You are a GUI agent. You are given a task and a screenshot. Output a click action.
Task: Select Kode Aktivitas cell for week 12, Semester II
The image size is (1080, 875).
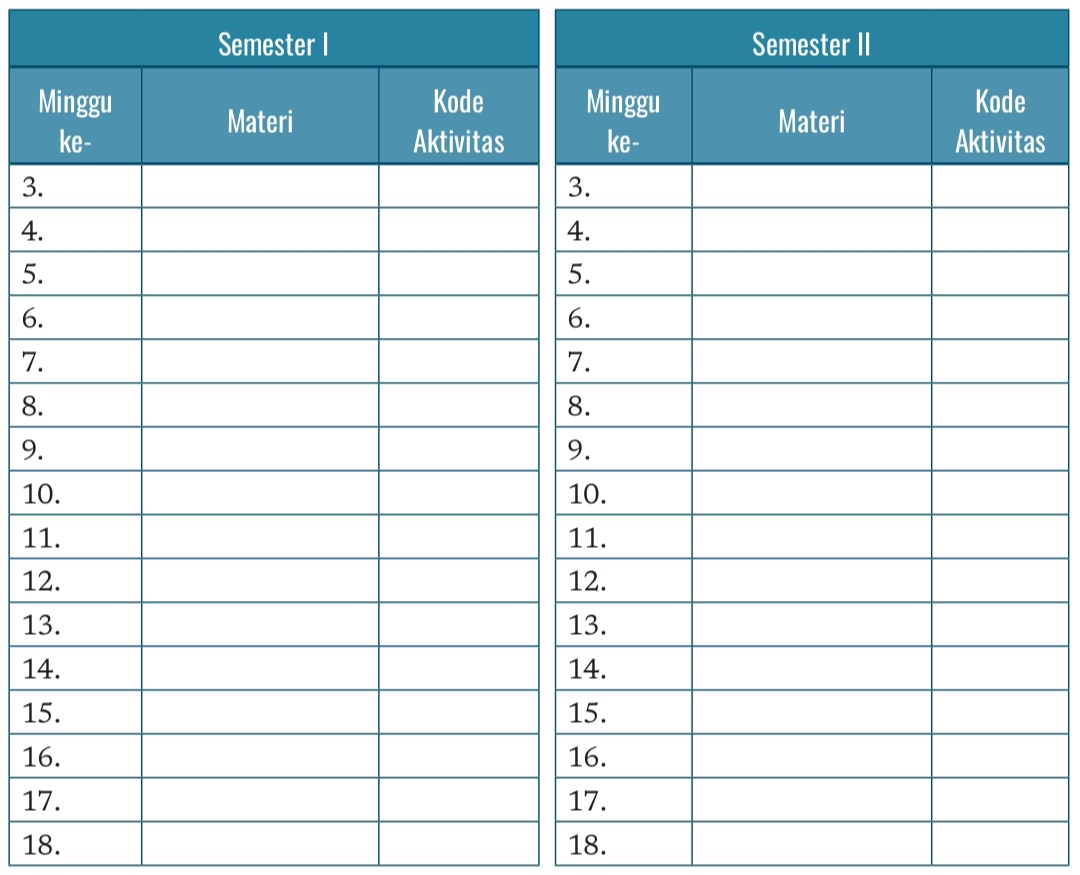1000,581
